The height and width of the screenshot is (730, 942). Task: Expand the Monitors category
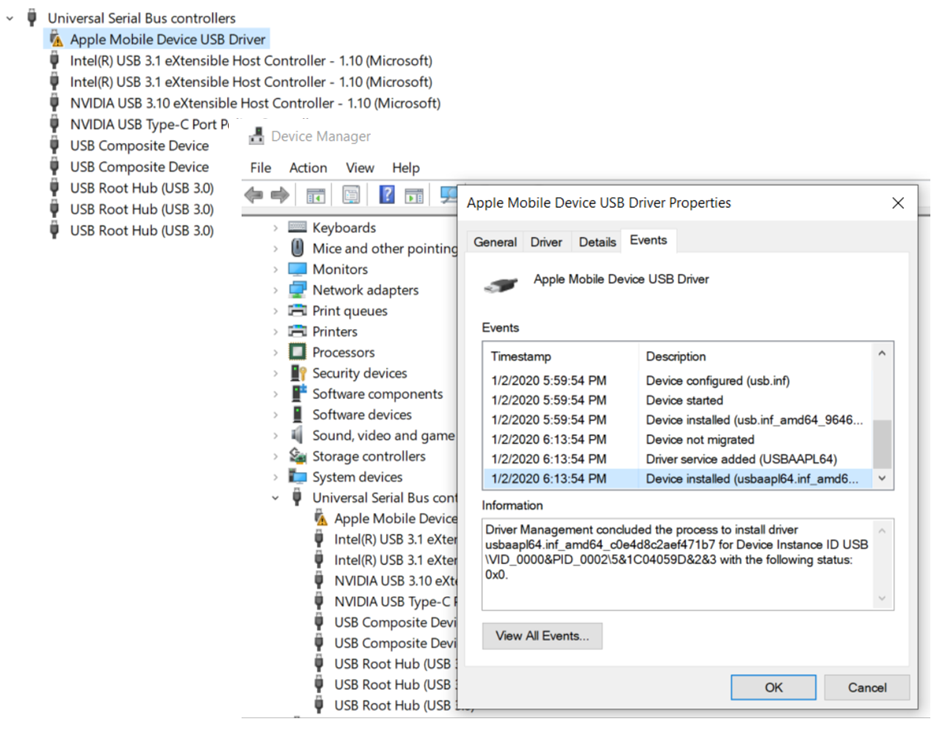(x=275, y=269)
